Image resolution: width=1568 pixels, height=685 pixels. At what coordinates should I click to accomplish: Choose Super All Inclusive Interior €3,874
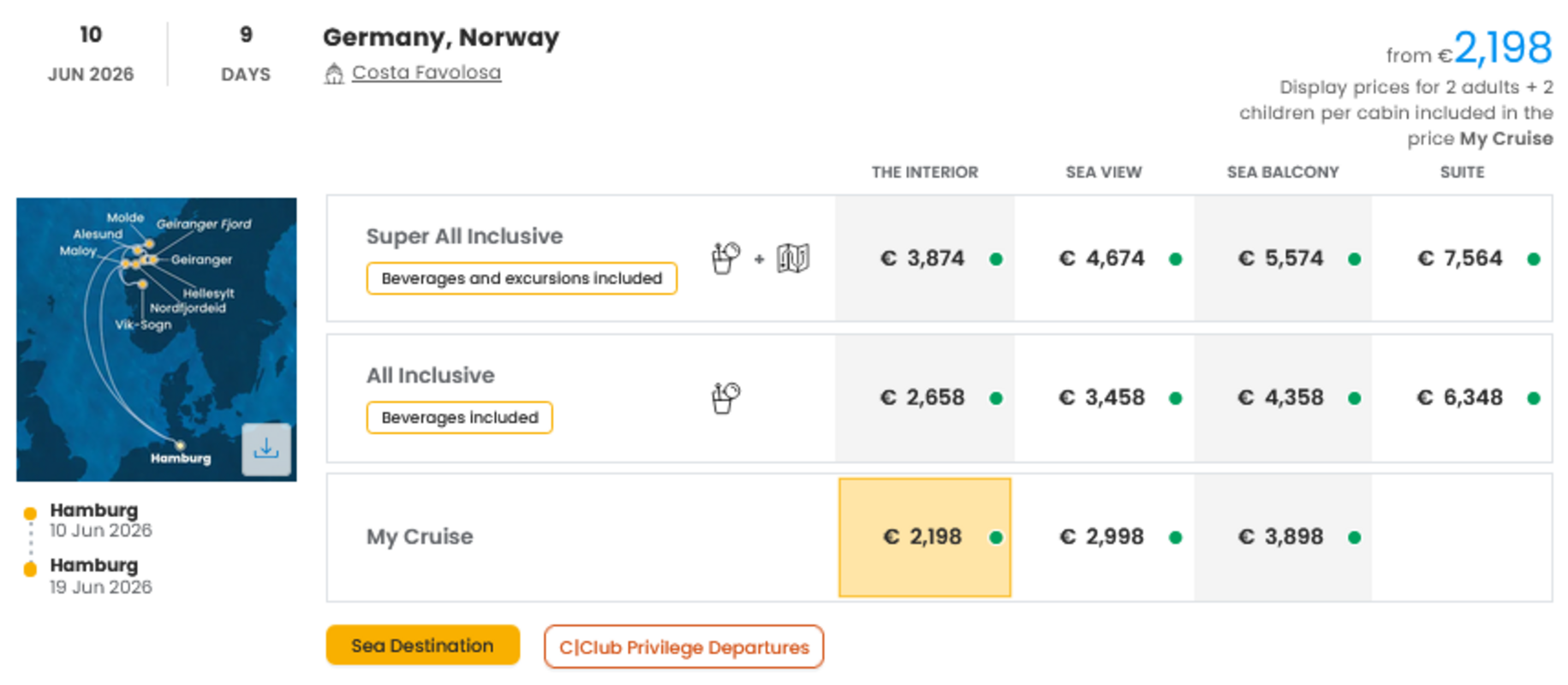(x=923, y=259)
